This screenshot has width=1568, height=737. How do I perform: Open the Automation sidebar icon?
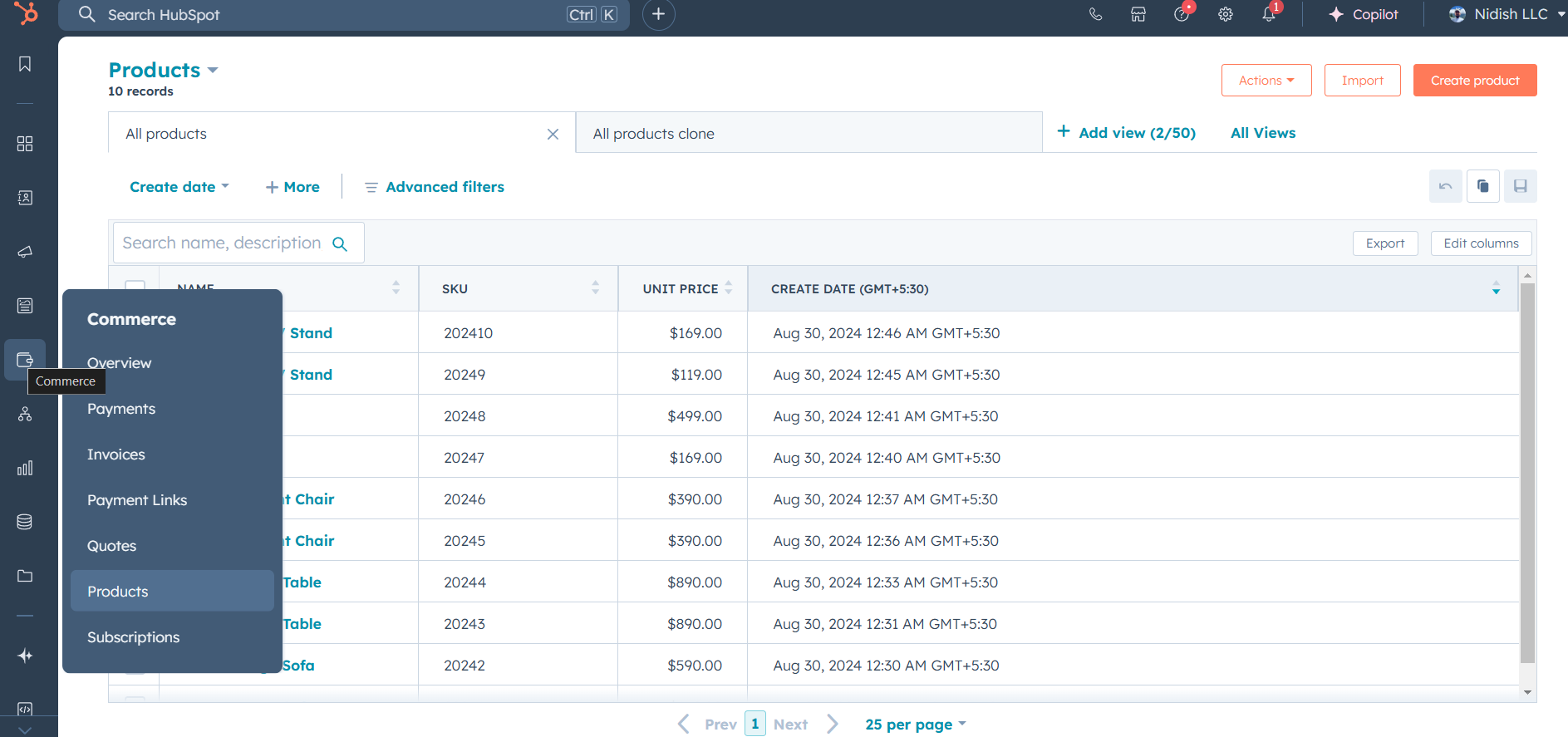(x=25, y=414)
